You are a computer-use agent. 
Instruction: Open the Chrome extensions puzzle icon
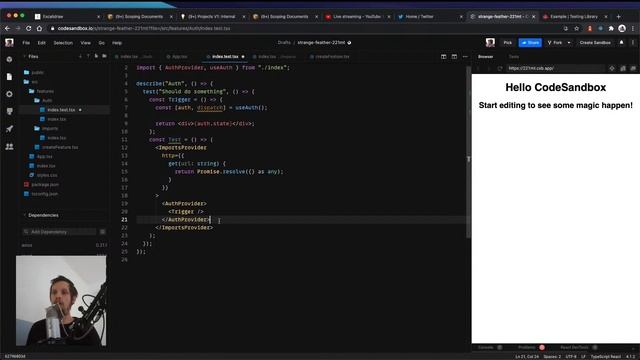point(611,28)
